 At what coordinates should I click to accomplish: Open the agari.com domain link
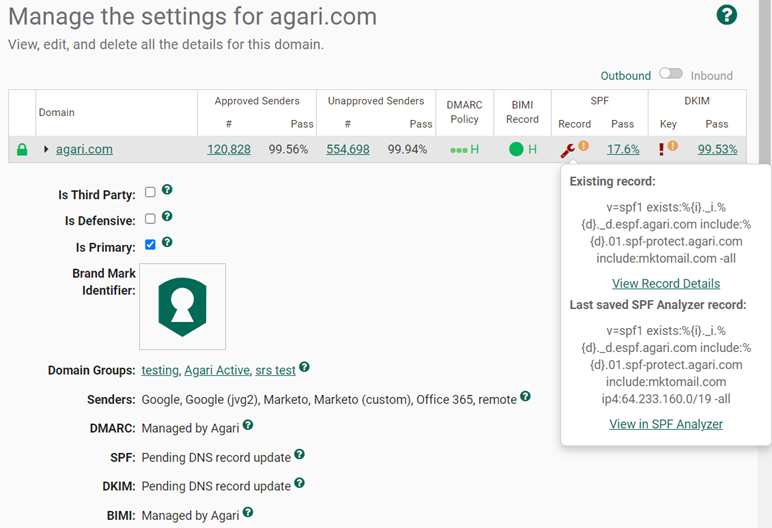[x=84, y=149]
